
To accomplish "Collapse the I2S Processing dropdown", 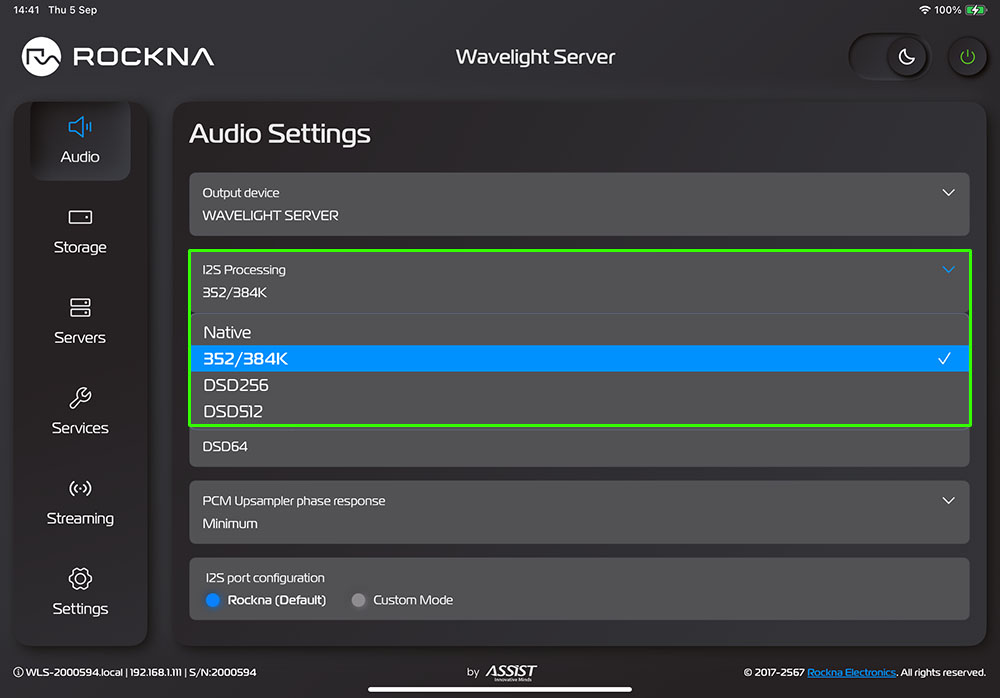I will 948,269.
